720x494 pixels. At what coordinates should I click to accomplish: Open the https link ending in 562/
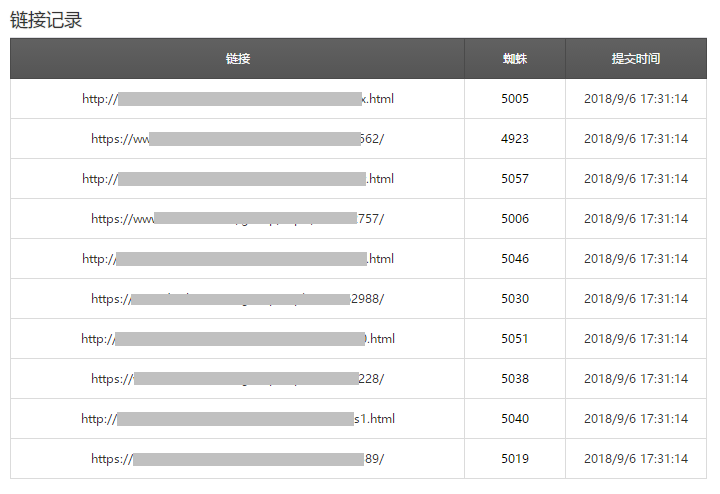tap(238, 139)
